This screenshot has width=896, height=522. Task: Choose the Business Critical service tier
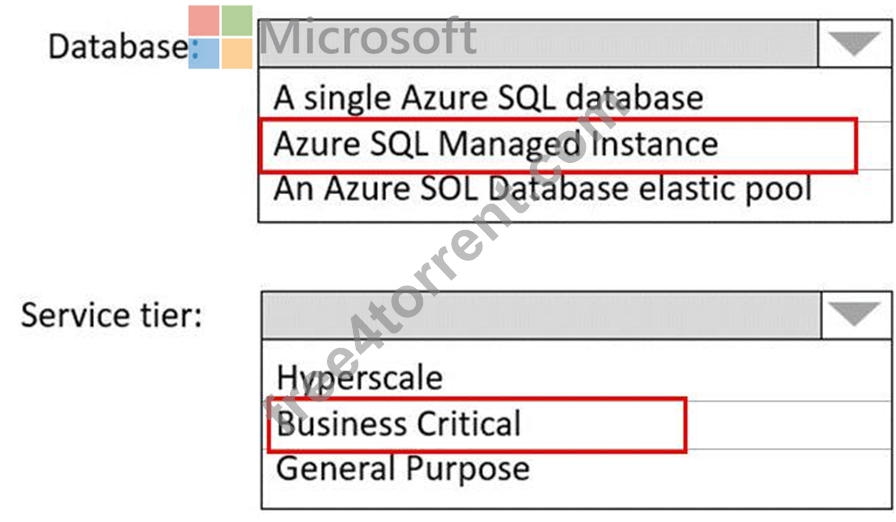tap(398, 423)
